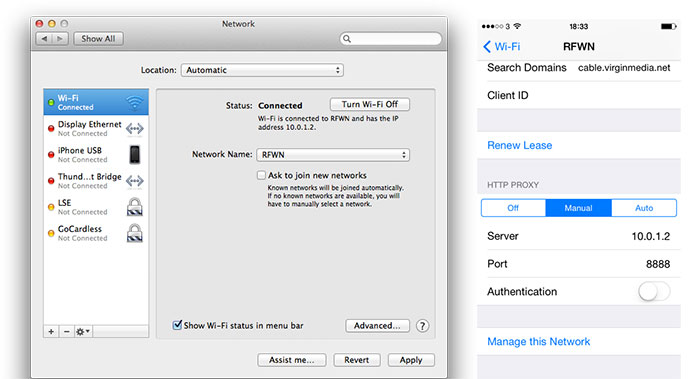Click the green status dot for Wi-Fi

(x=51, y=103)
